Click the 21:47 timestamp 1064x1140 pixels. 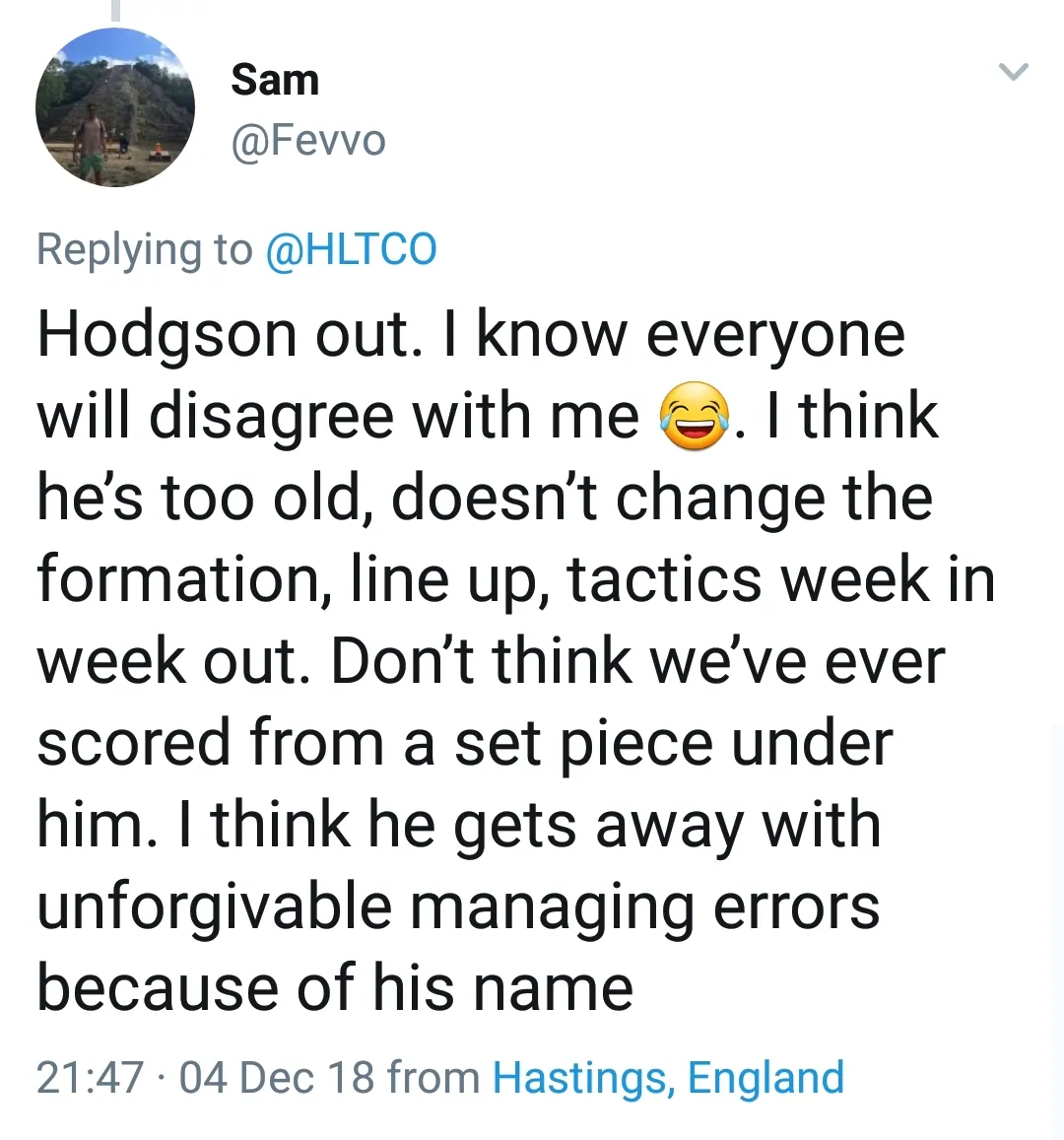tap(90, 1077)
